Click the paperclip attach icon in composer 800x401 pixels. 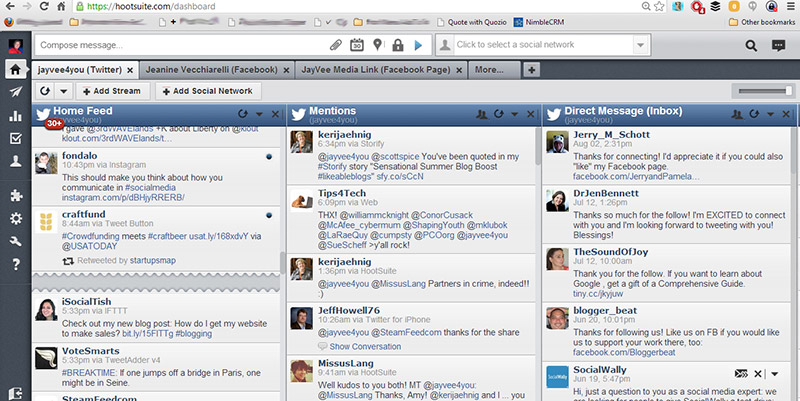[x=336, y=45]
